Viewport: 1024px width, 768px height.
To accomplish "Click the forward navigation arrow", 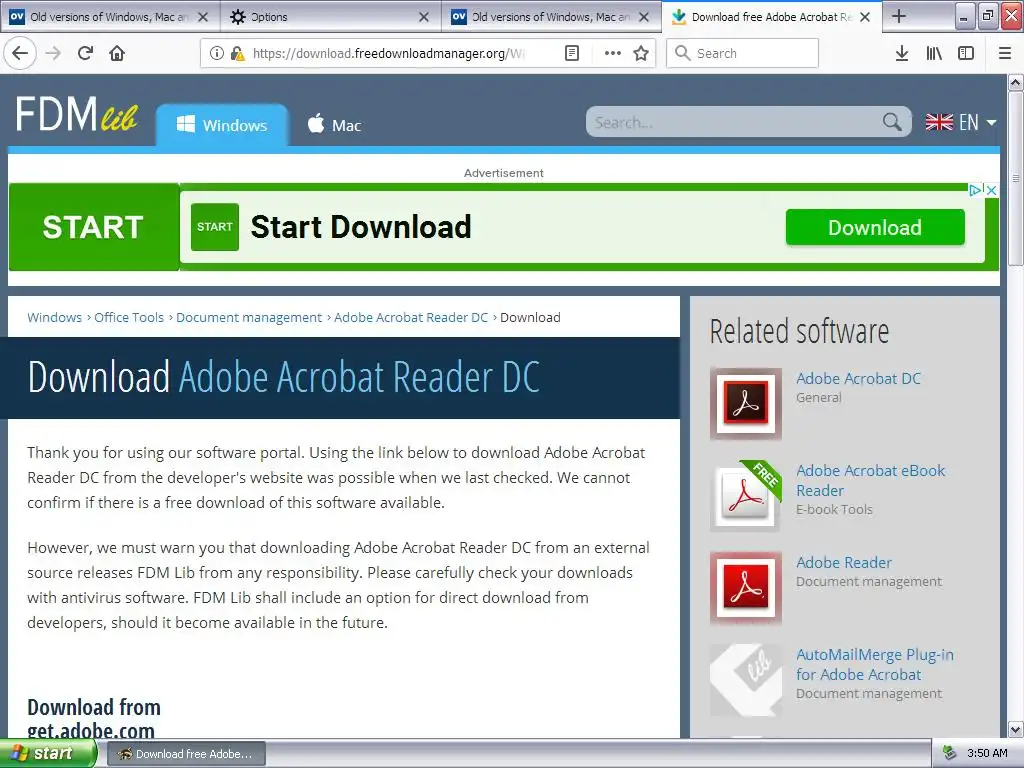I will click(53, 53).
